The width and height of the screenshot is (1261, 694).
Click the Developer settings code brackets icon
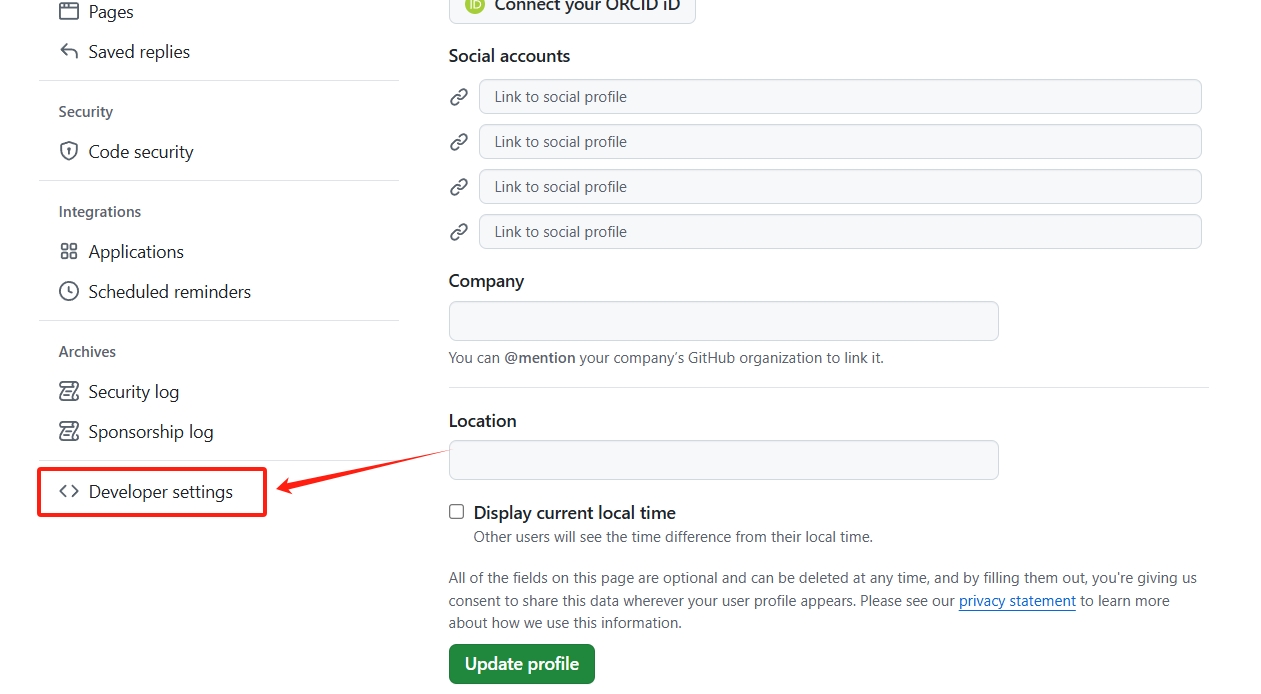[69, 492]
